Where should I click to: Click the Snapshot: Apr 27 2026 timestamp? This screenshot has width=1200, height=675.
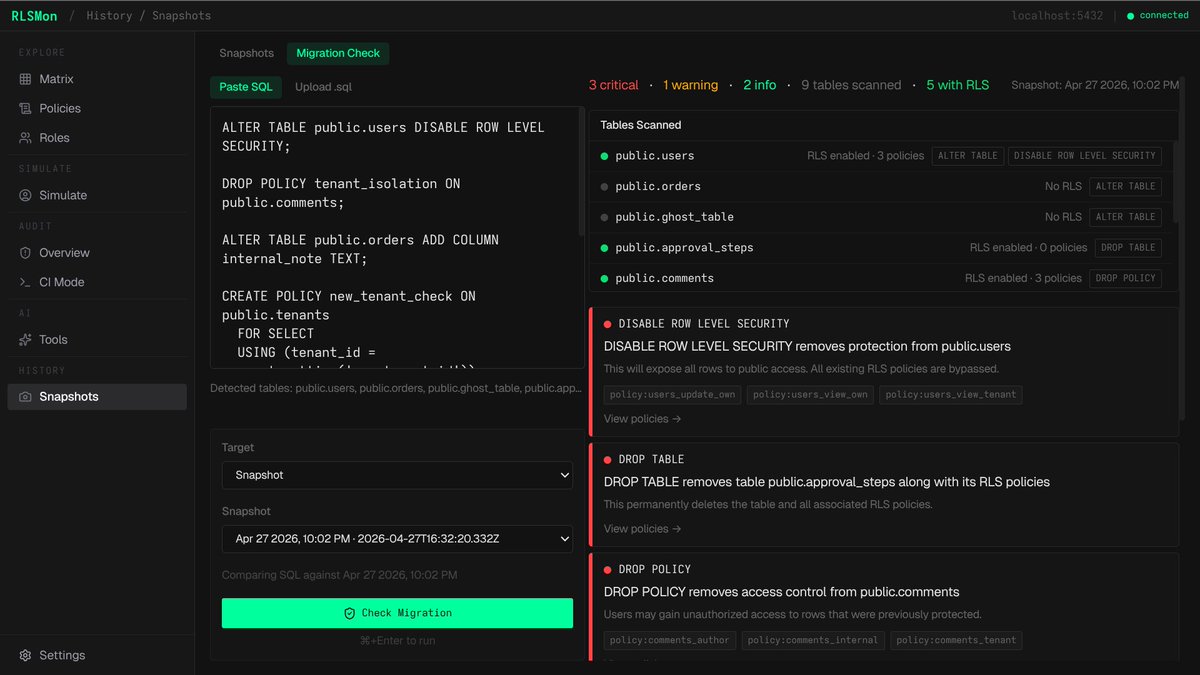click(x=1095, y=85)
